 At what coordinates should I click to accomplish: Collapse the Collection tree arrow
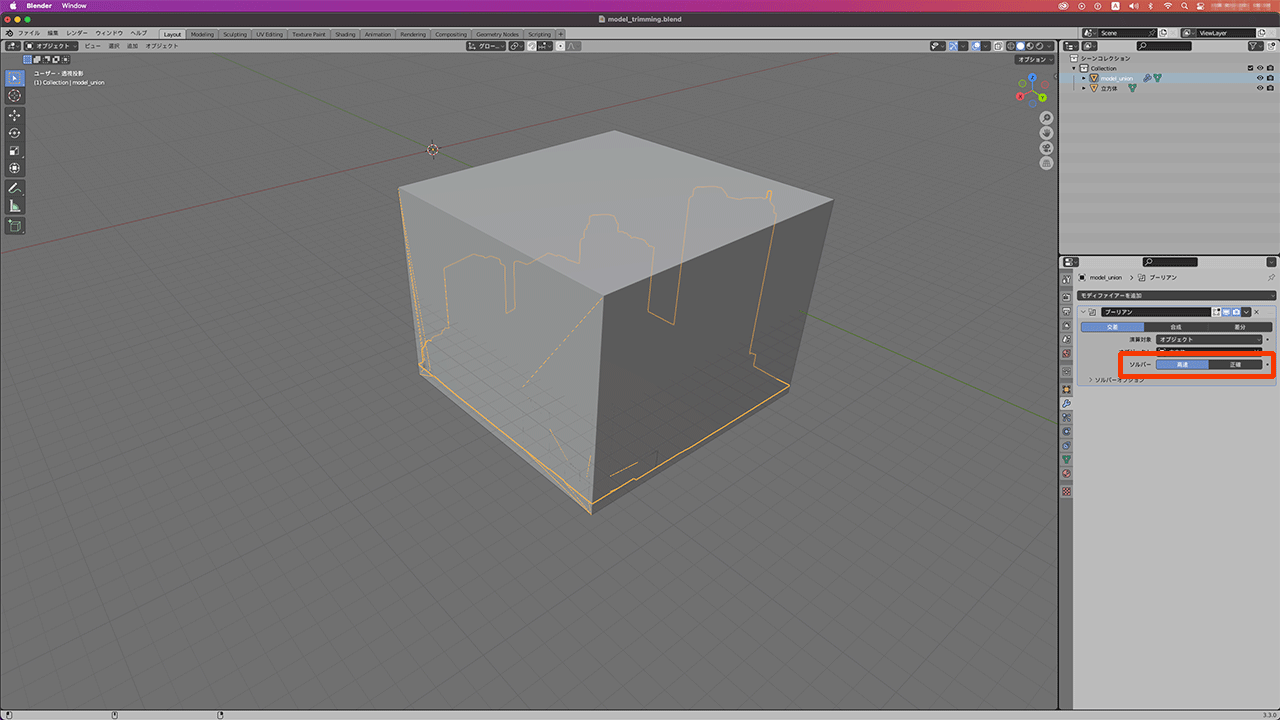1074,68
